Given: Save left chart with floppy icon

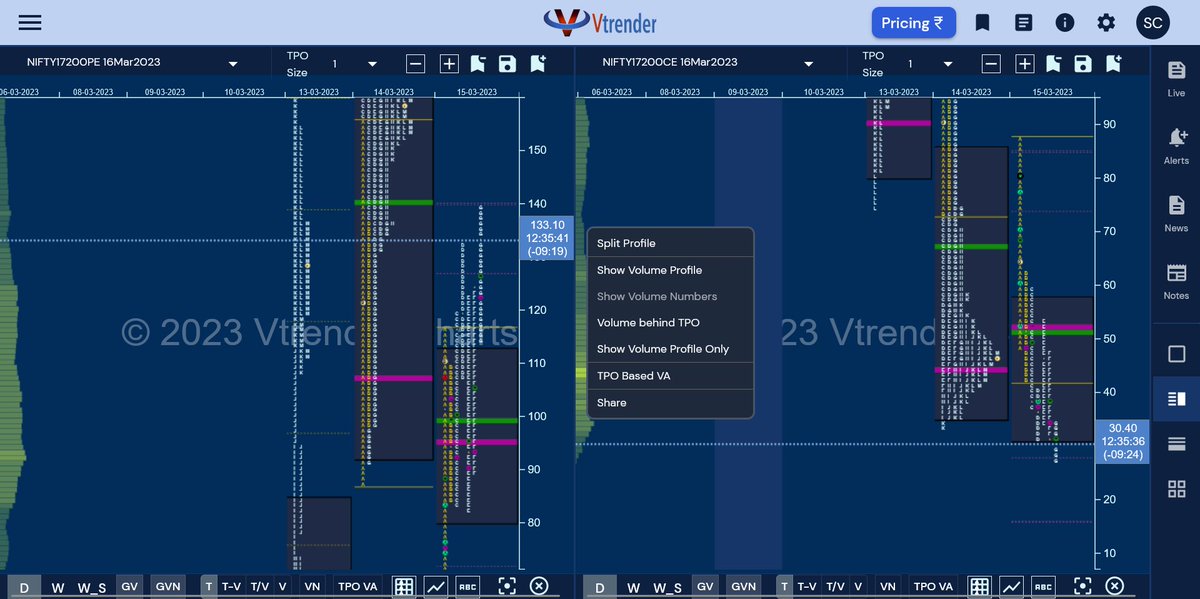Looking at the screenshot, I should coord(507,64).
